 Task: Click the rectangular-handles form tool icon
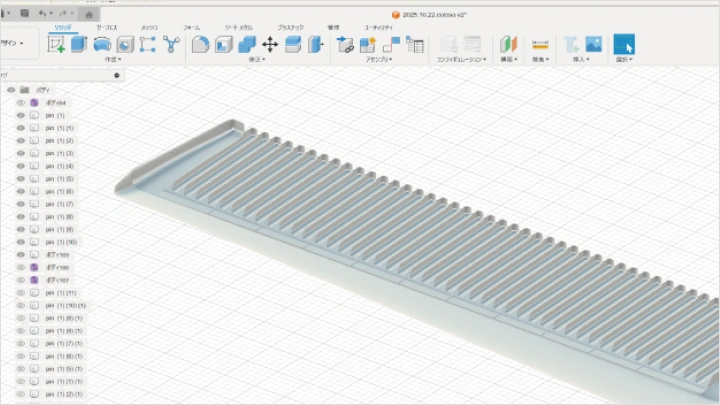pyautogui.click(x=147, y=45)
